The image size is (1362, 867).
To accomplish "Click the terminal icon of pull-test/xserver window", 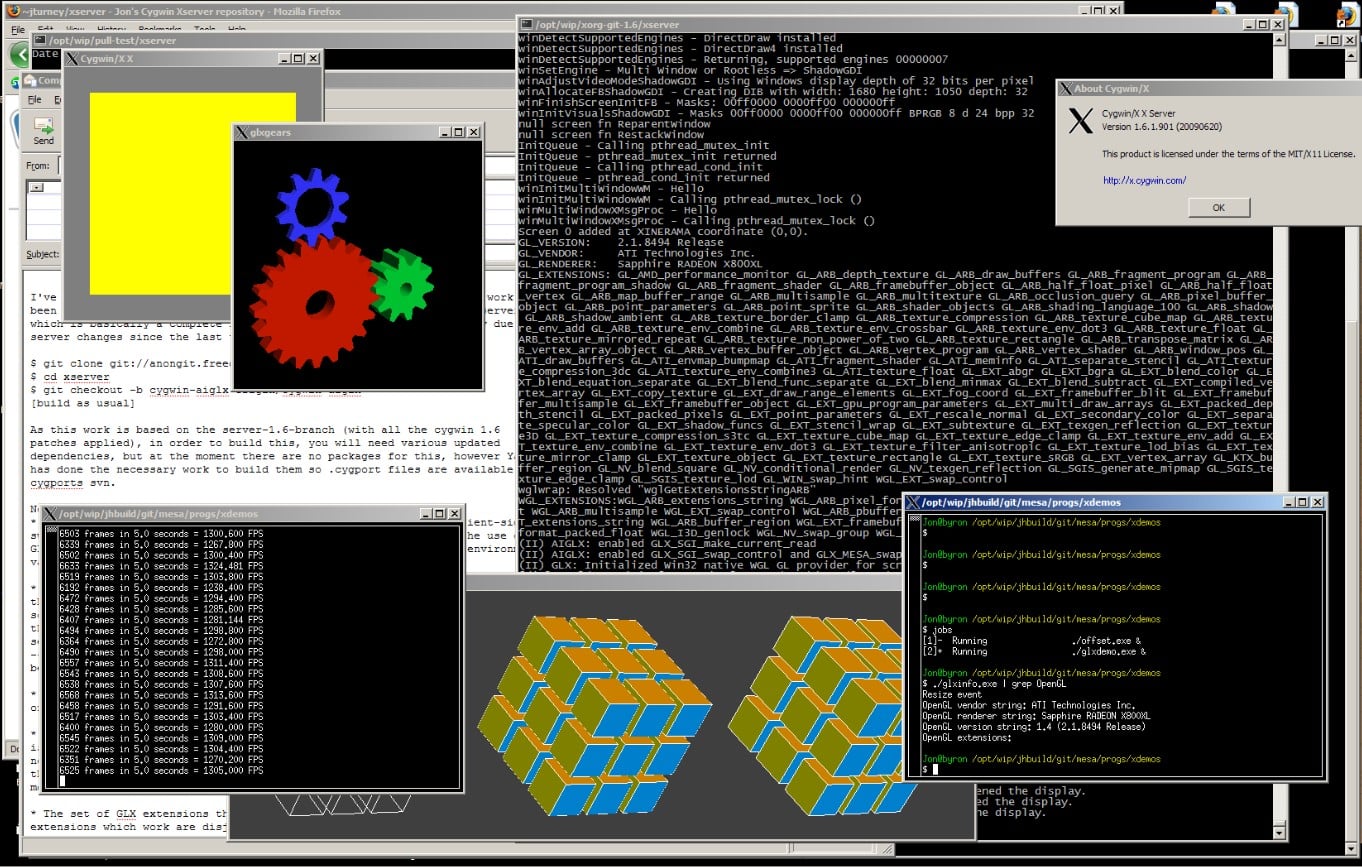I will coord(39,41).
